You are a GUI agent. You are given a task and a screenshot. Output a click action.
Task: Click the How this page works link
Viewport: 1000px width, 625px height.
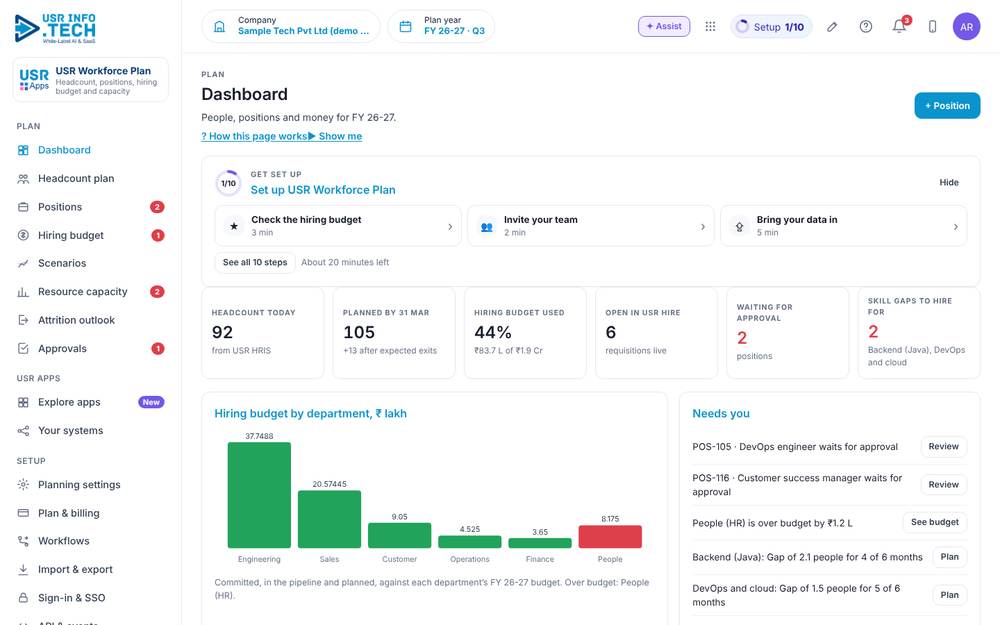(x=254, y=136)
